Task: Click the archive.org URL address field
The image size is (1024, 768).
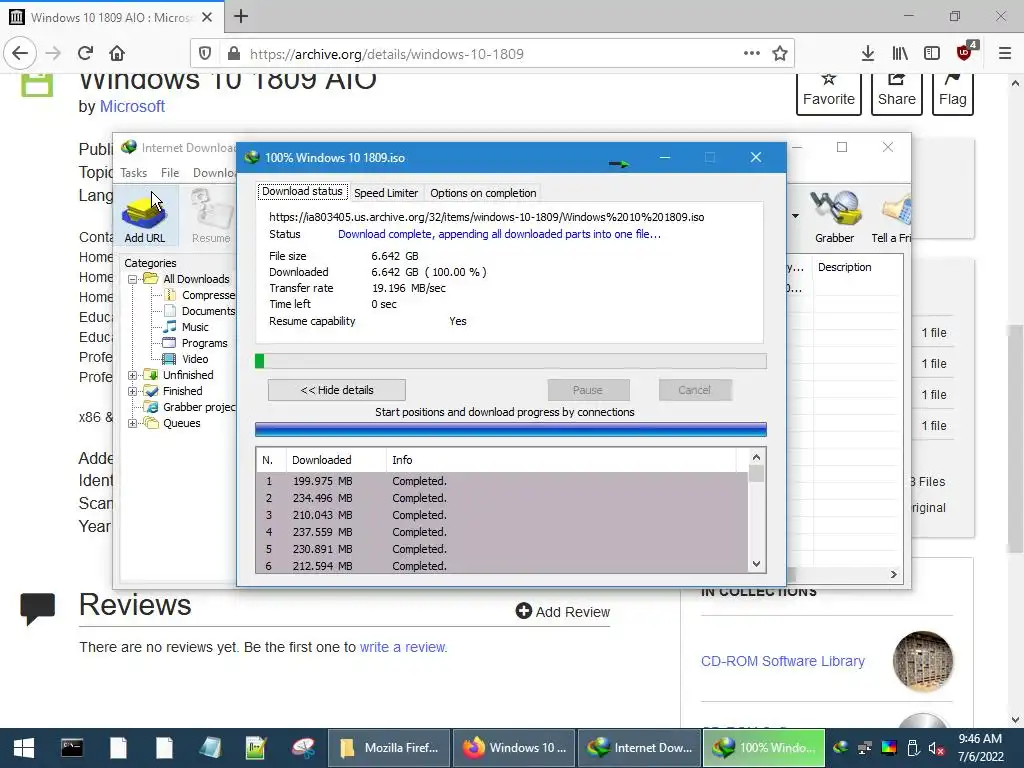Action: [x=494, y=54]
